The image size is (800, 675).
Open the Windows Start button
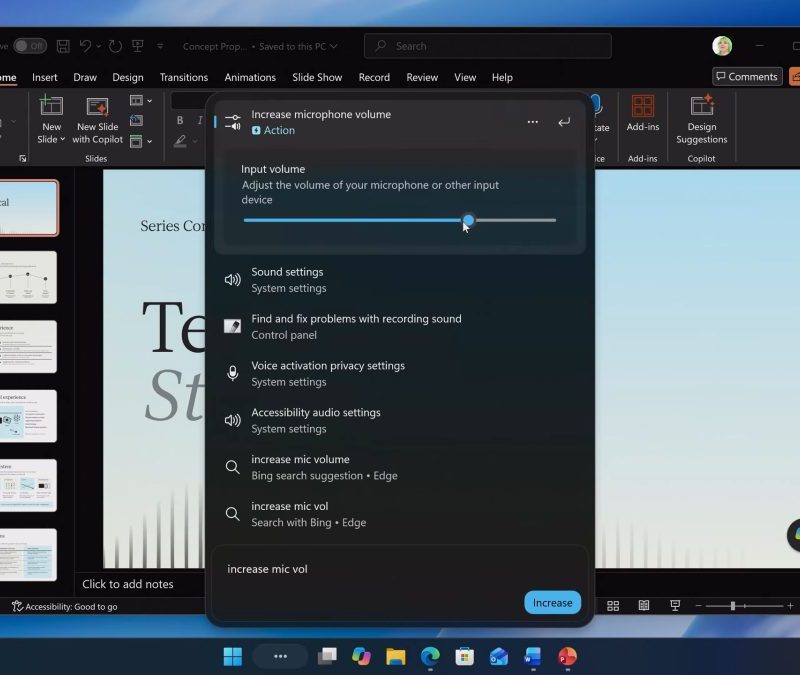[x=233, y=656]
